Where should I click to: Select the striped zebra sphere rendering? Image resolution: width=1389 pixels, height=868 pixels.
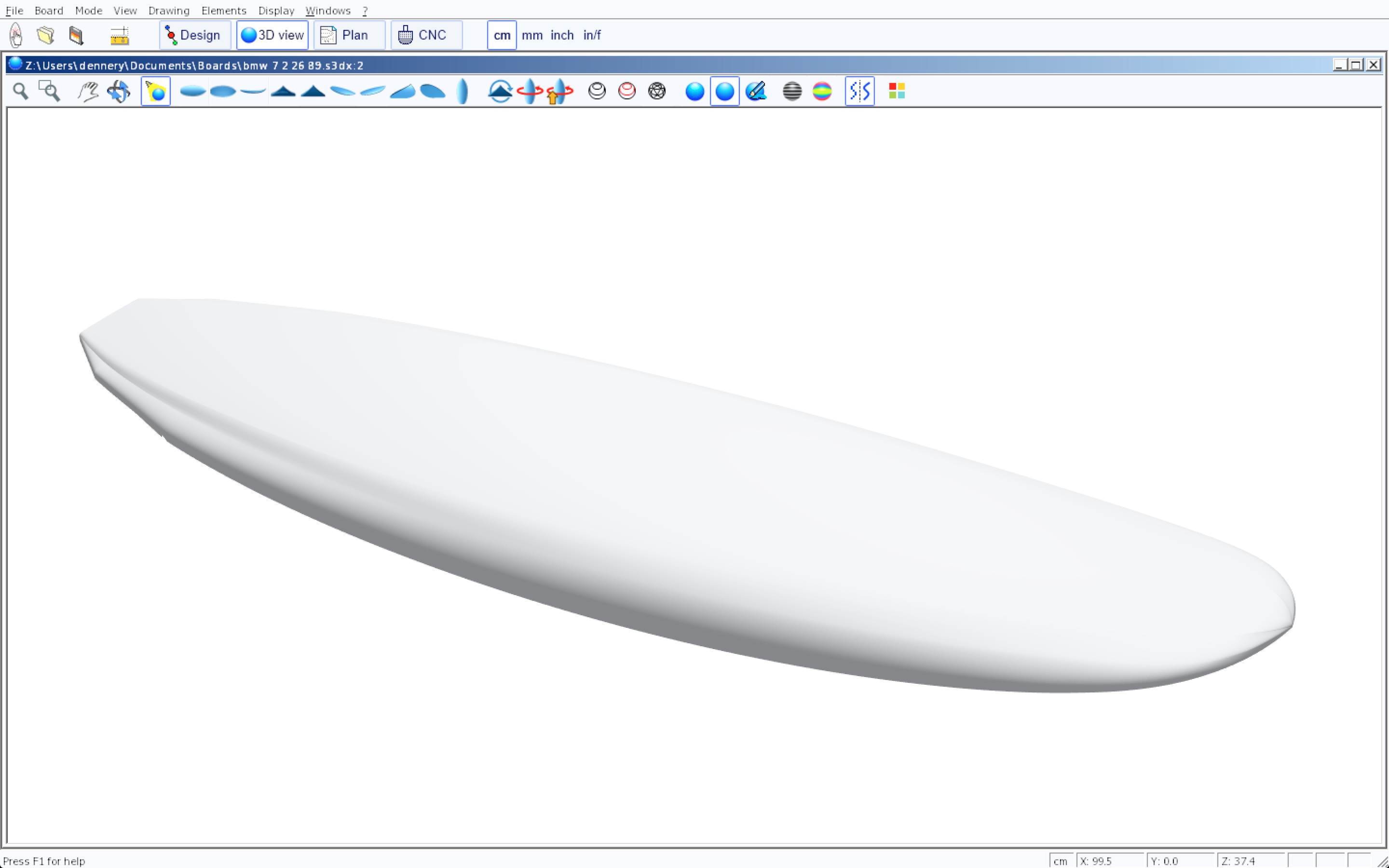(792, 91)
